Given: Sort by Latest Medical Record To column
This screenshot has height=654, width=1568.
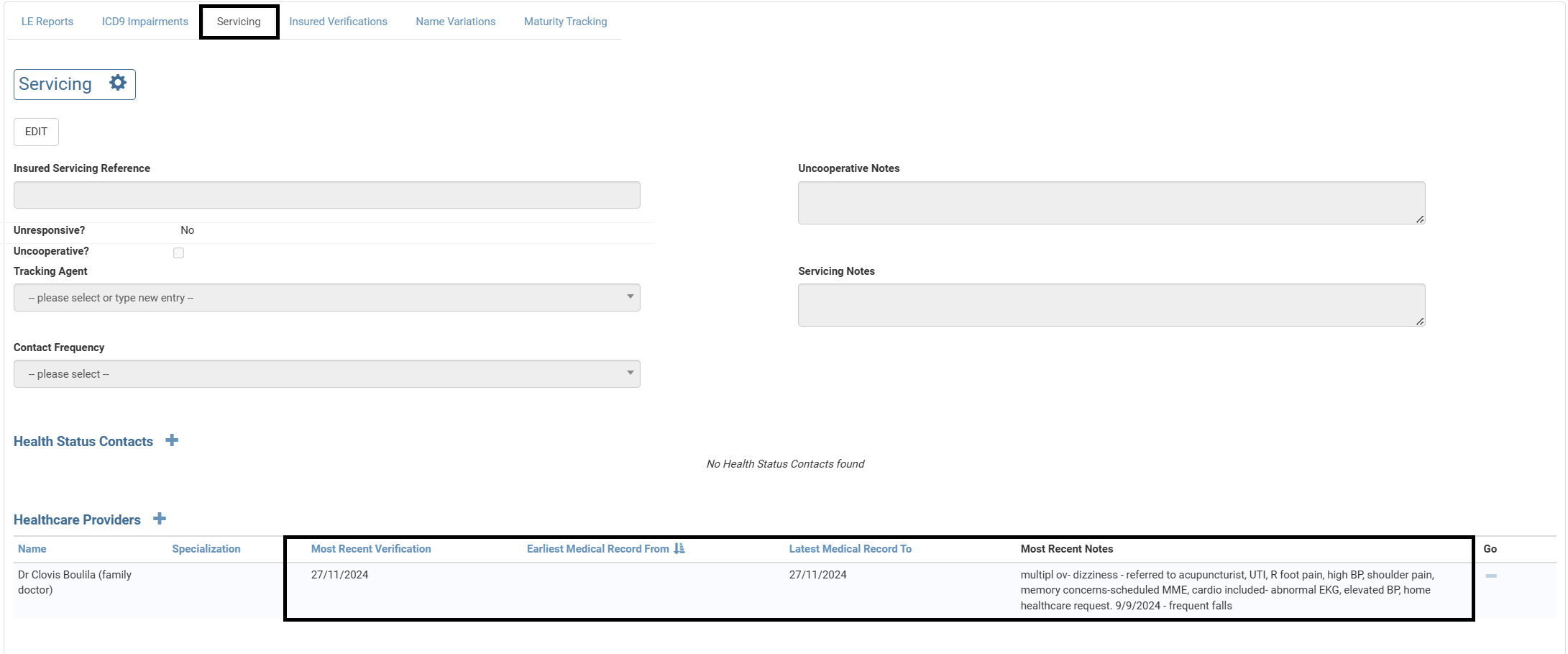Looking at the screenshot, I should 850,548.
